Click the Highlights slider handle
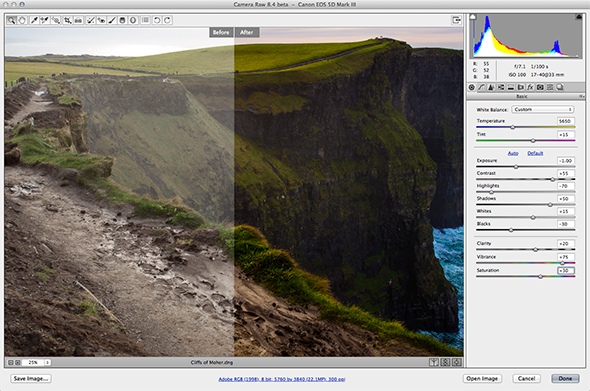 (x=491, y=192)
